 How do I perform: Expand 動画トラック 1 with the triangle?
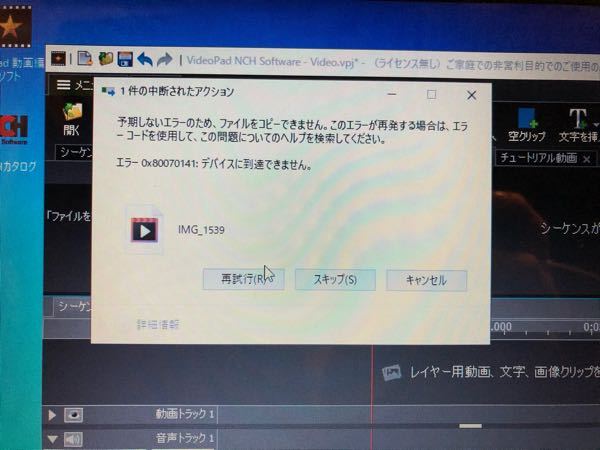(52, 414)
